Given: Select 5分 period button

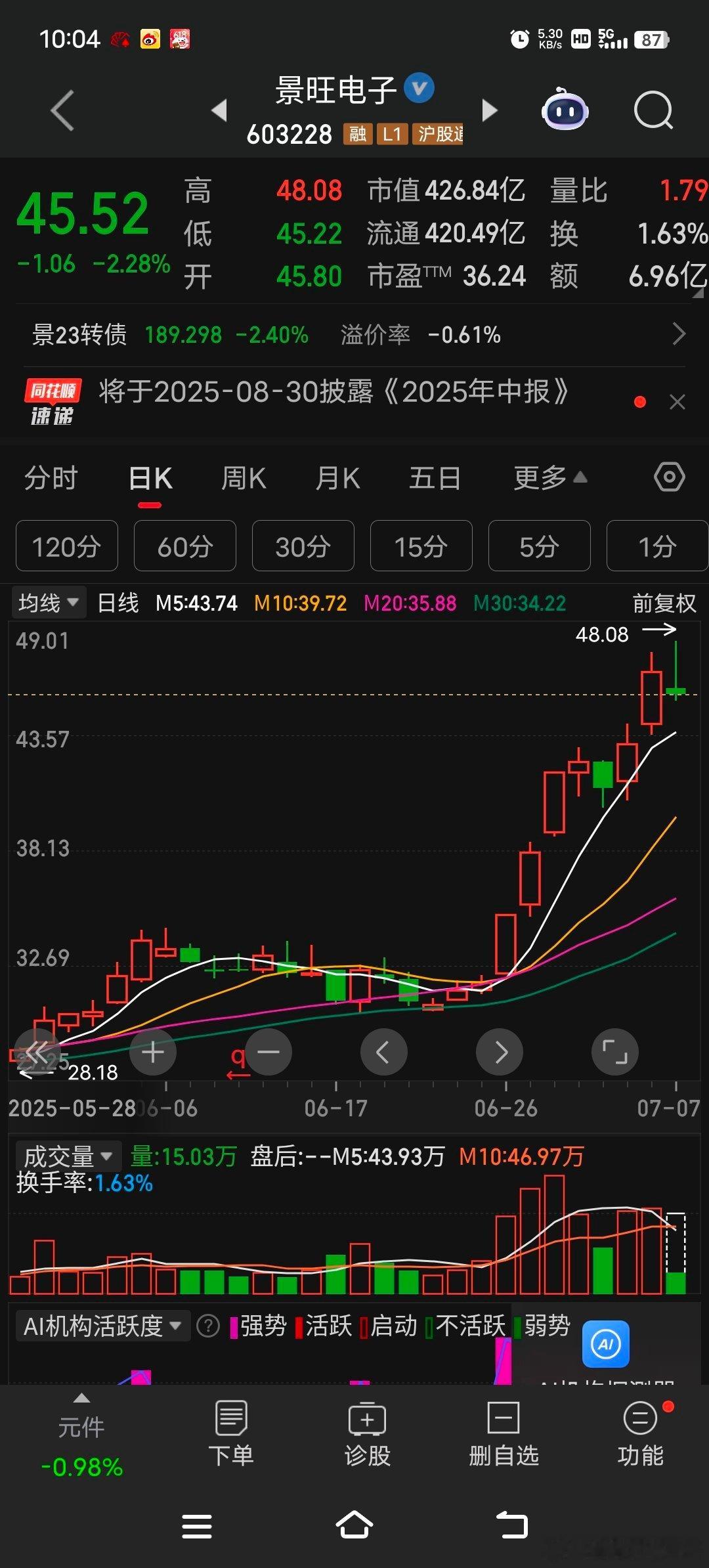Looking at the screenshot, I should pos(540,546).
